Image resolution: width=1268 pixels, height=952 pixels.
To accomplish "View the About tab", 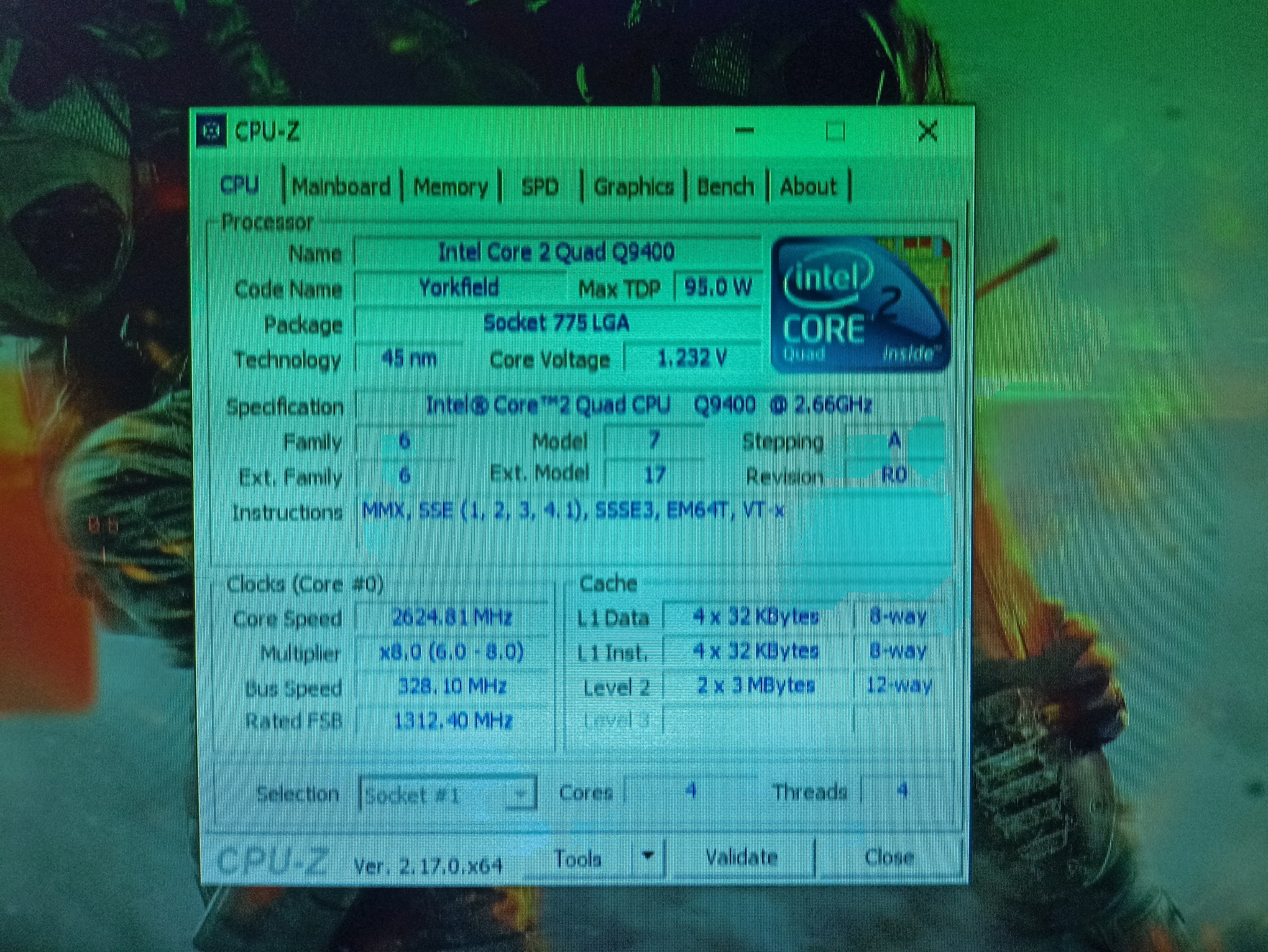I will (x=808, y=187).
